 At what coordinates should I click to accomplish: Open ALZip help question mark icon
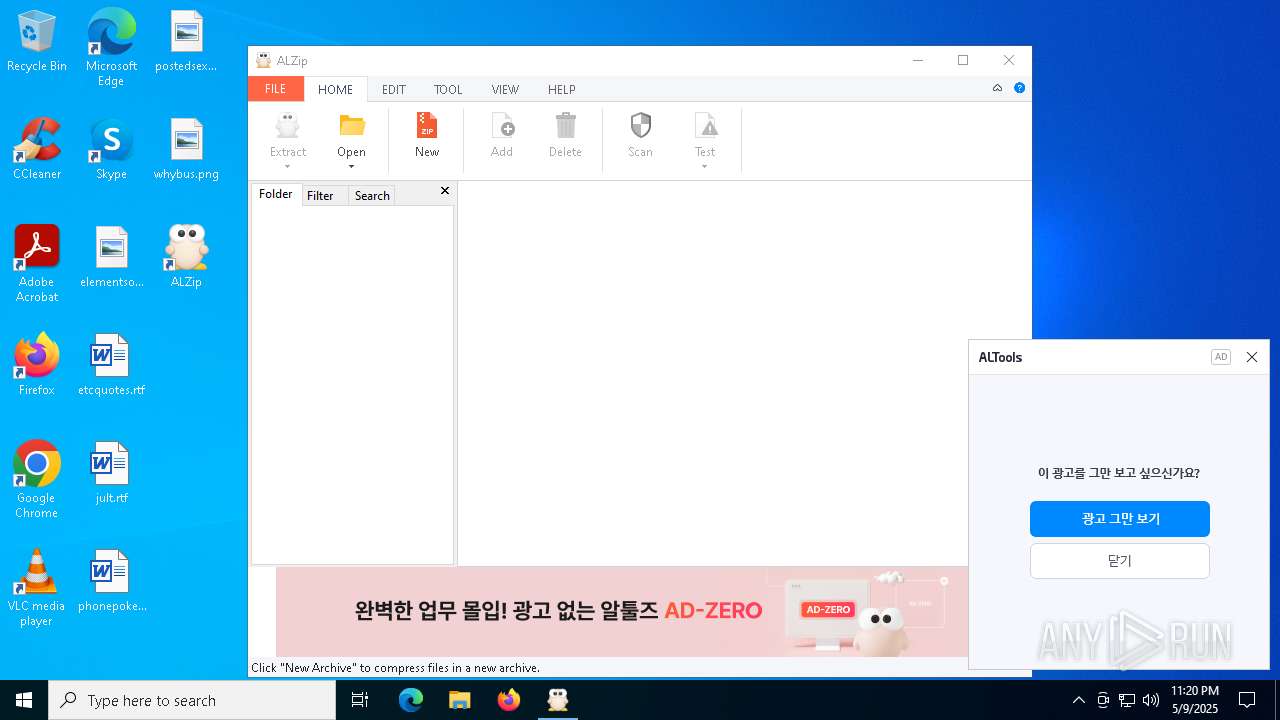tap(1019, 88)
